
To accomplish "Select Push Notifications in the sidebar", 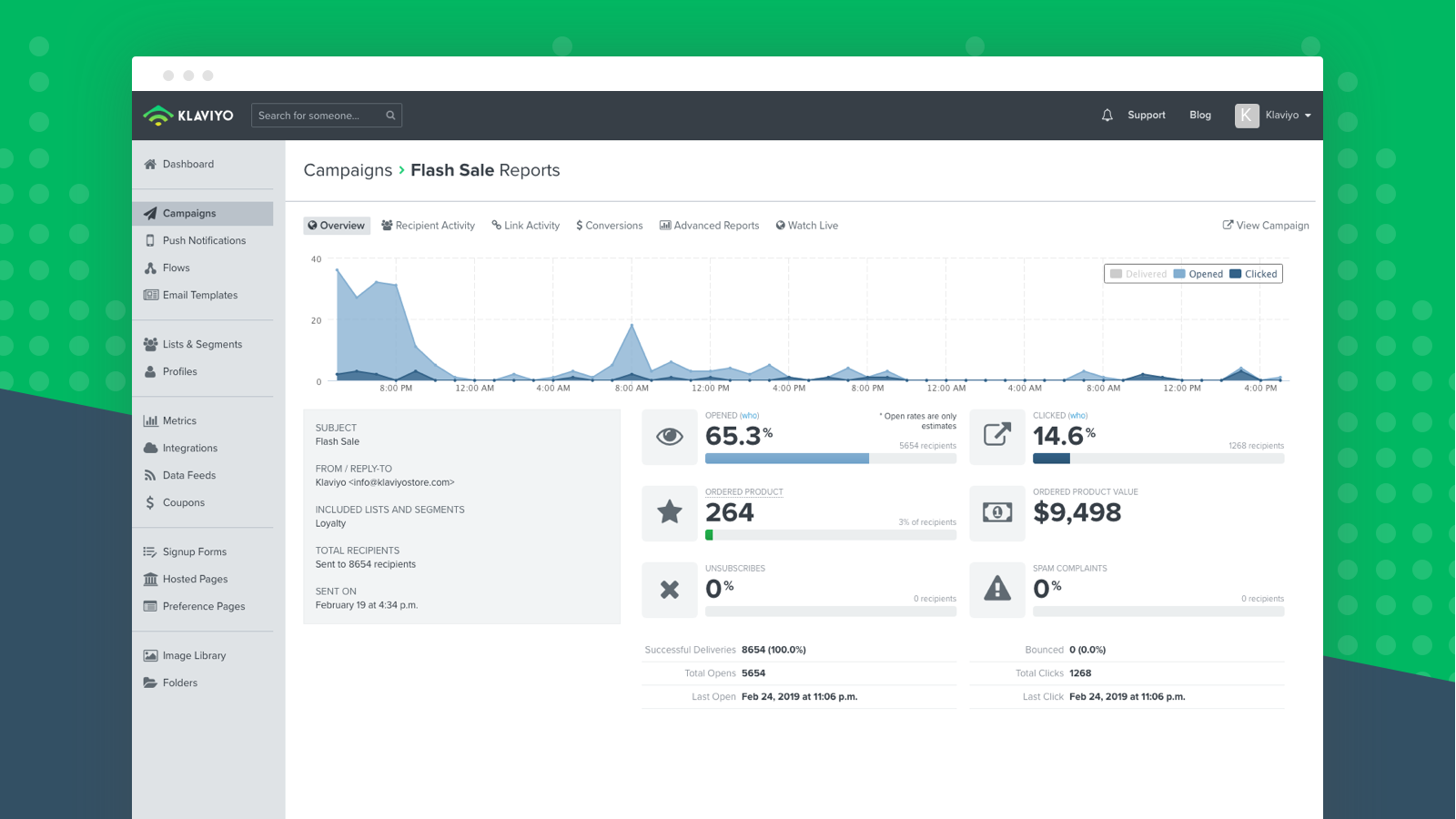I will point(204,240).
